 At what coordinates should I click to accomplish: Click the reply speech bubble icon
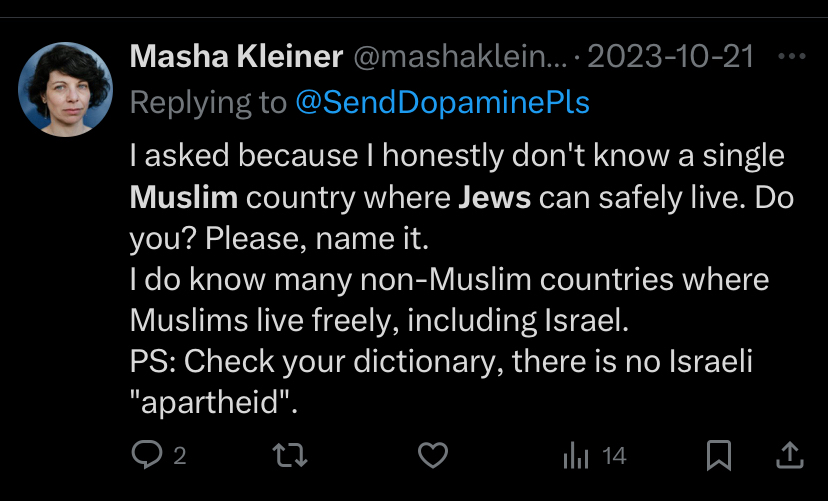pos(146,455)
